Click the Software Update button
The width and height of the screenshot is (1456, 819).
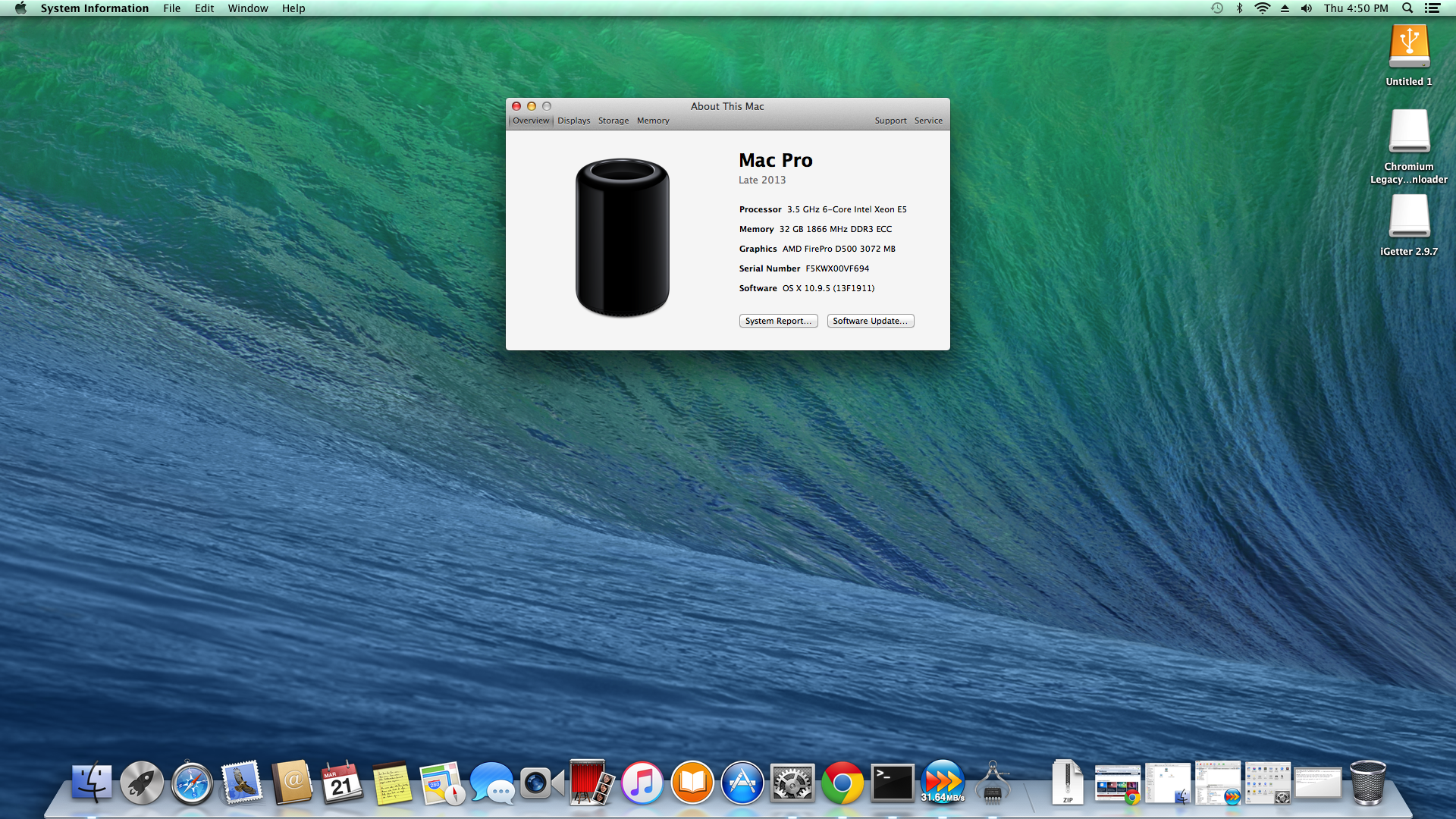click(x=870, y=321)
